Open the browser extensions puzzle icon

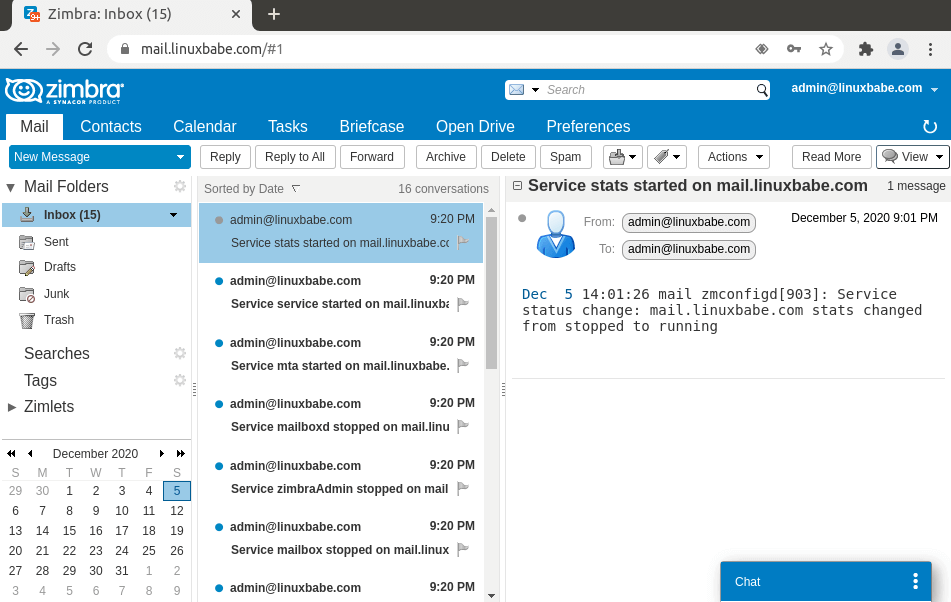865,49
